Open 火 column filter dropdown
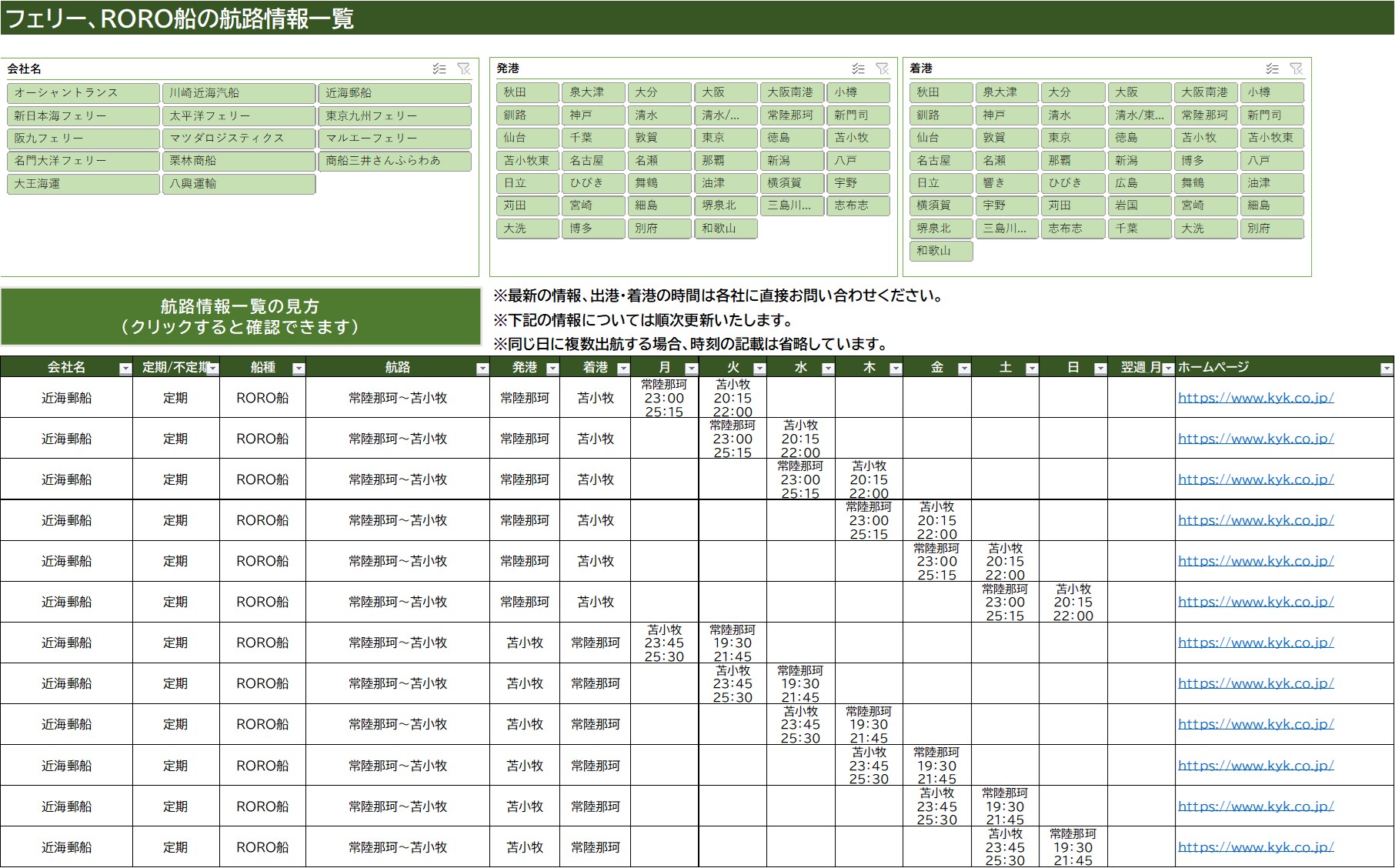 click(x=759, y=369)
